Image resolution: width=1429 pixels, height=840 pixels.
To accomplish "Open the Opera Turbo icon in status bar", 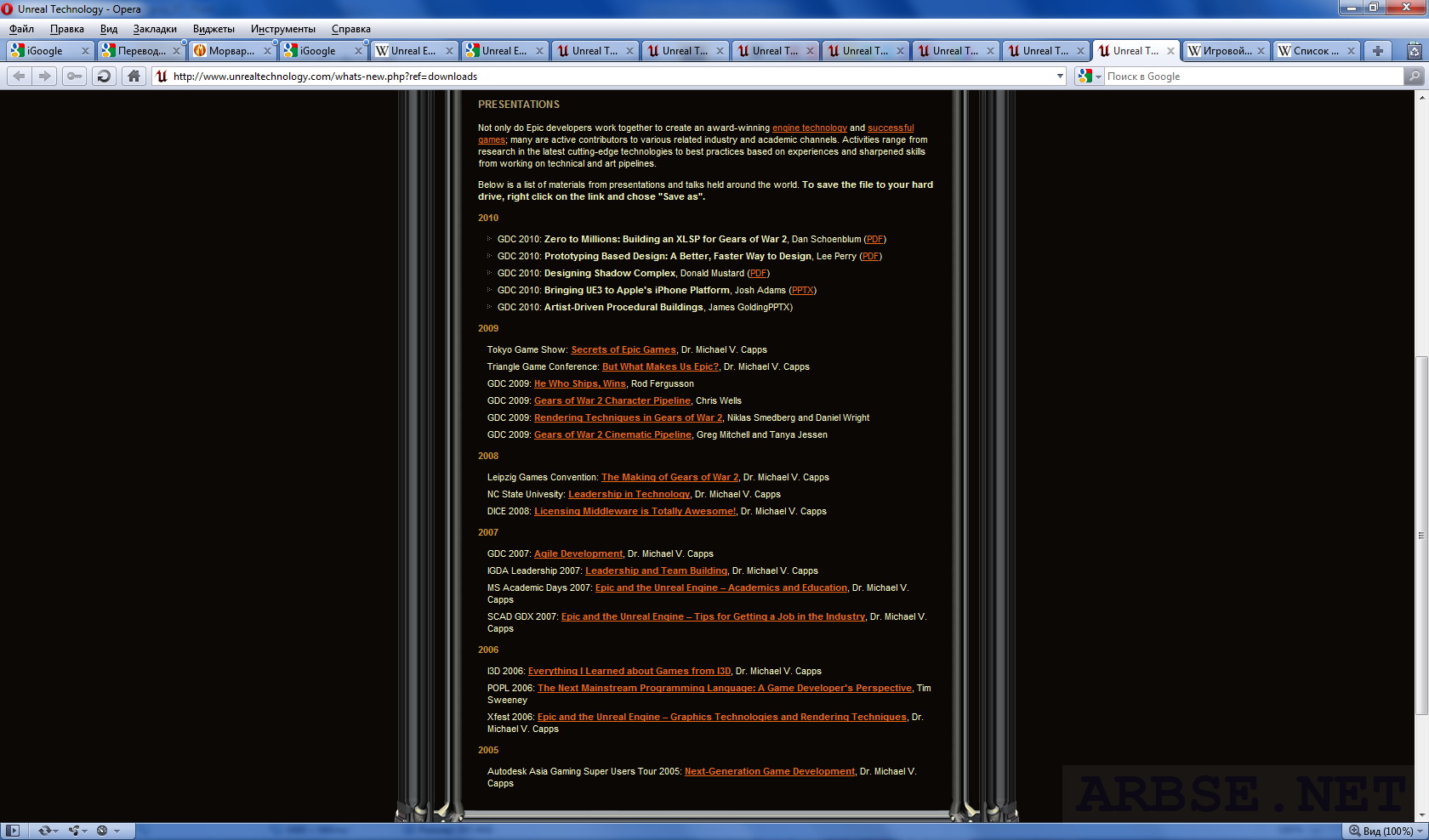I will pos(102,831).
